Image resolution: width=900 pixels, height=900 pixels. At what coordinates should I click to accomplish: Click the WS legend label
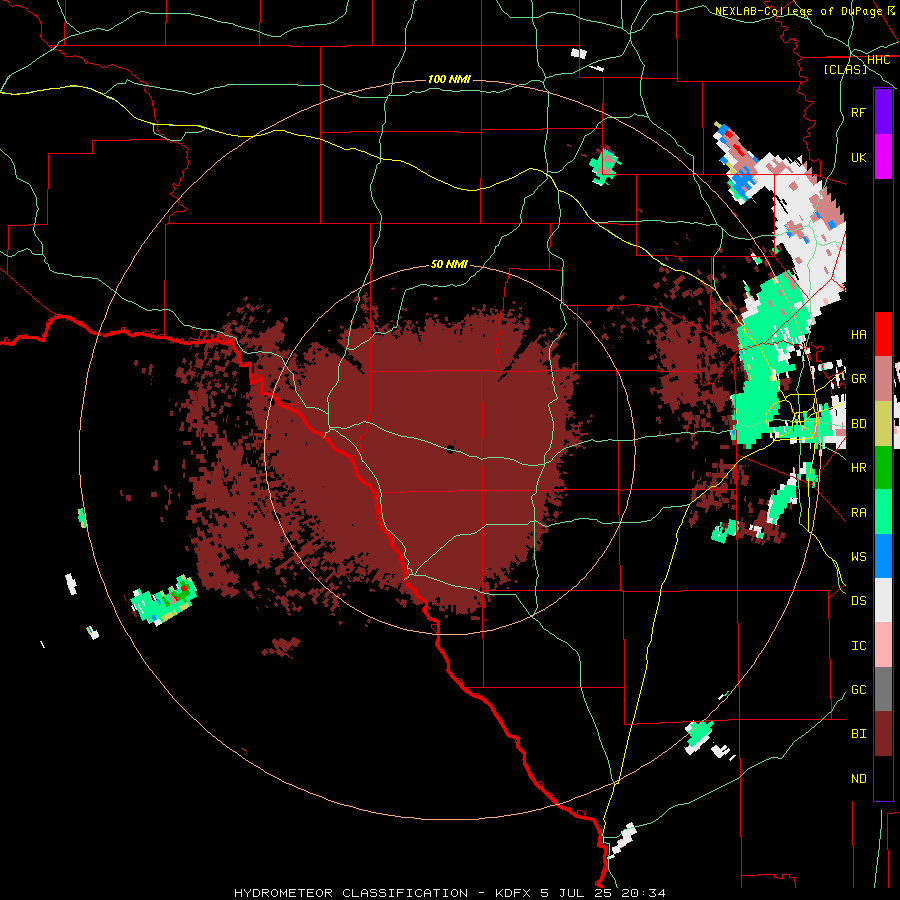(858, 556)
